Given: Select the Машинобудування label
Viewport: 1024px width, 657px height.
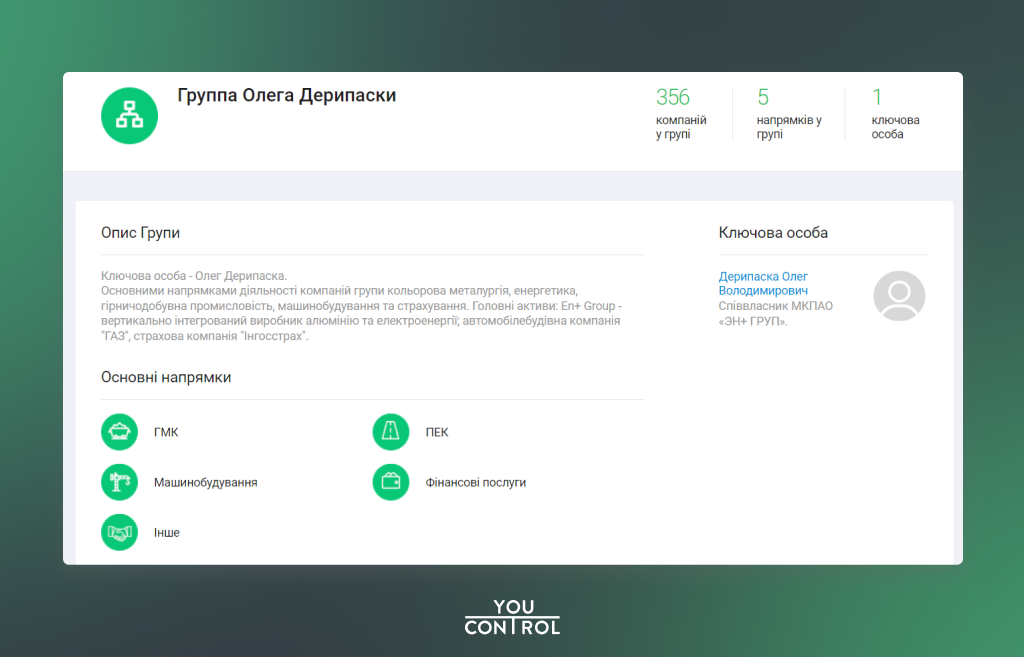Looking at the screenshot, I should pos(206,483).
